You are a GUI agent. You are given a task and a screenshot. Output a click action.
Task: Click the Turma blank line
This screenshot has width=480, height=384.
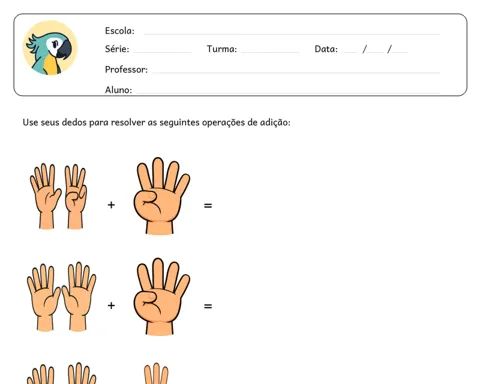(x=270, y=52)
